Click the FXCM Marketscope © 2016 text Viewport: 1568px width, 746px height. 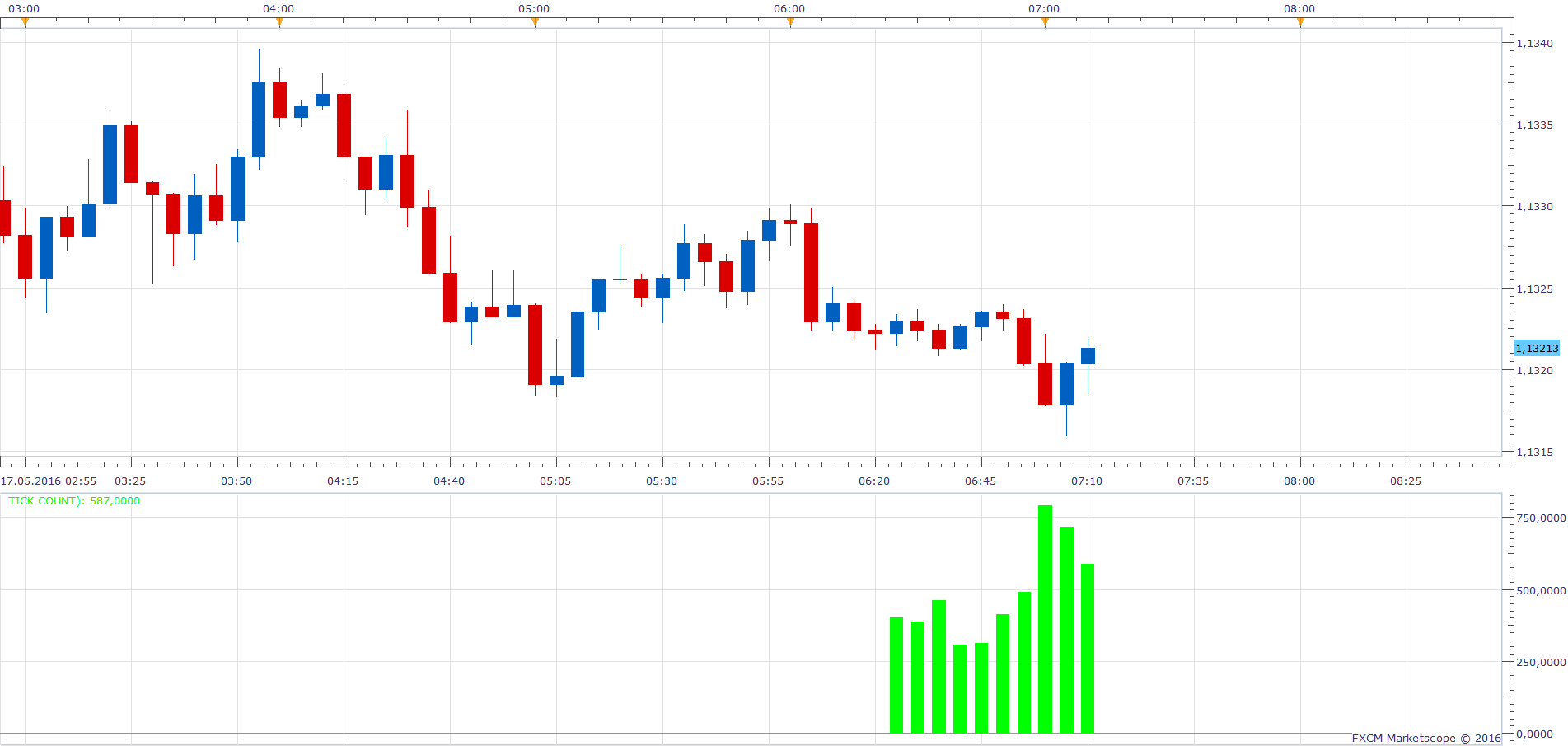1426,738
